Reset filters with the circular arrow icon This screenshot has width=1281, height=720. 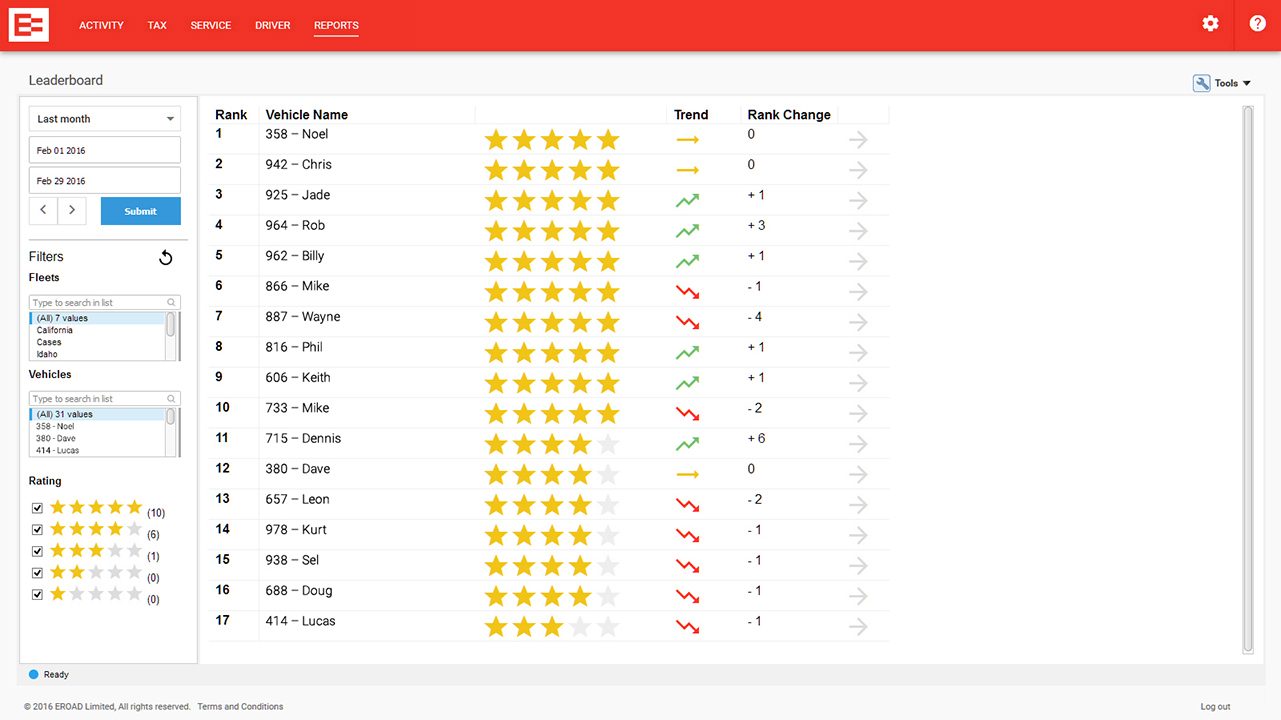click(166, 258)
